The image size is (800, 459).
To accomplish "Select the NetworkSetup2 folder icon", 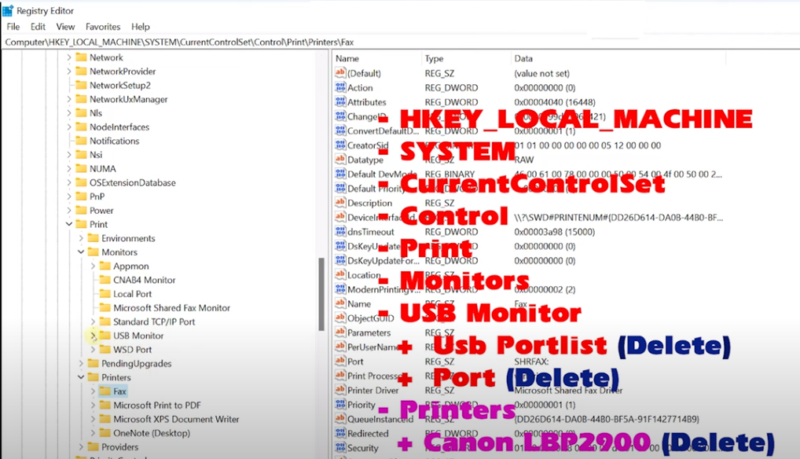I will point(81,85).
